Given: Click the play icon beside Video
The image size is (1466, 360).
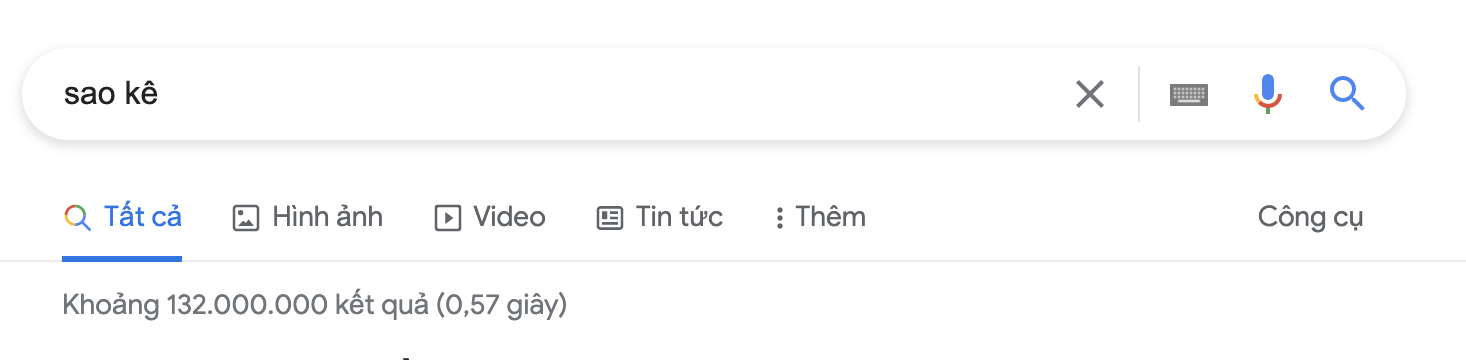Looking at the screenshot, I should [448, 217].
